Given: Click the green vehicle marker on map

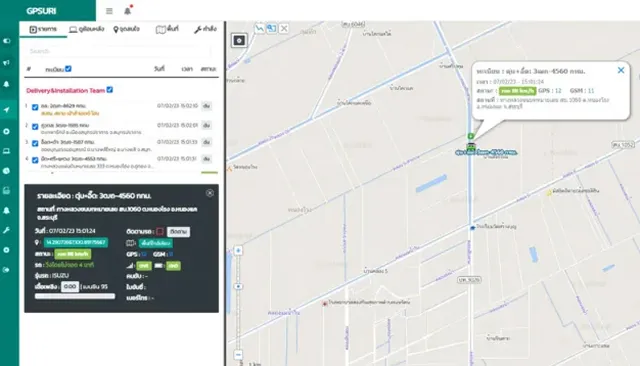Looking at the screenshot, I should [x=471, y=147].
